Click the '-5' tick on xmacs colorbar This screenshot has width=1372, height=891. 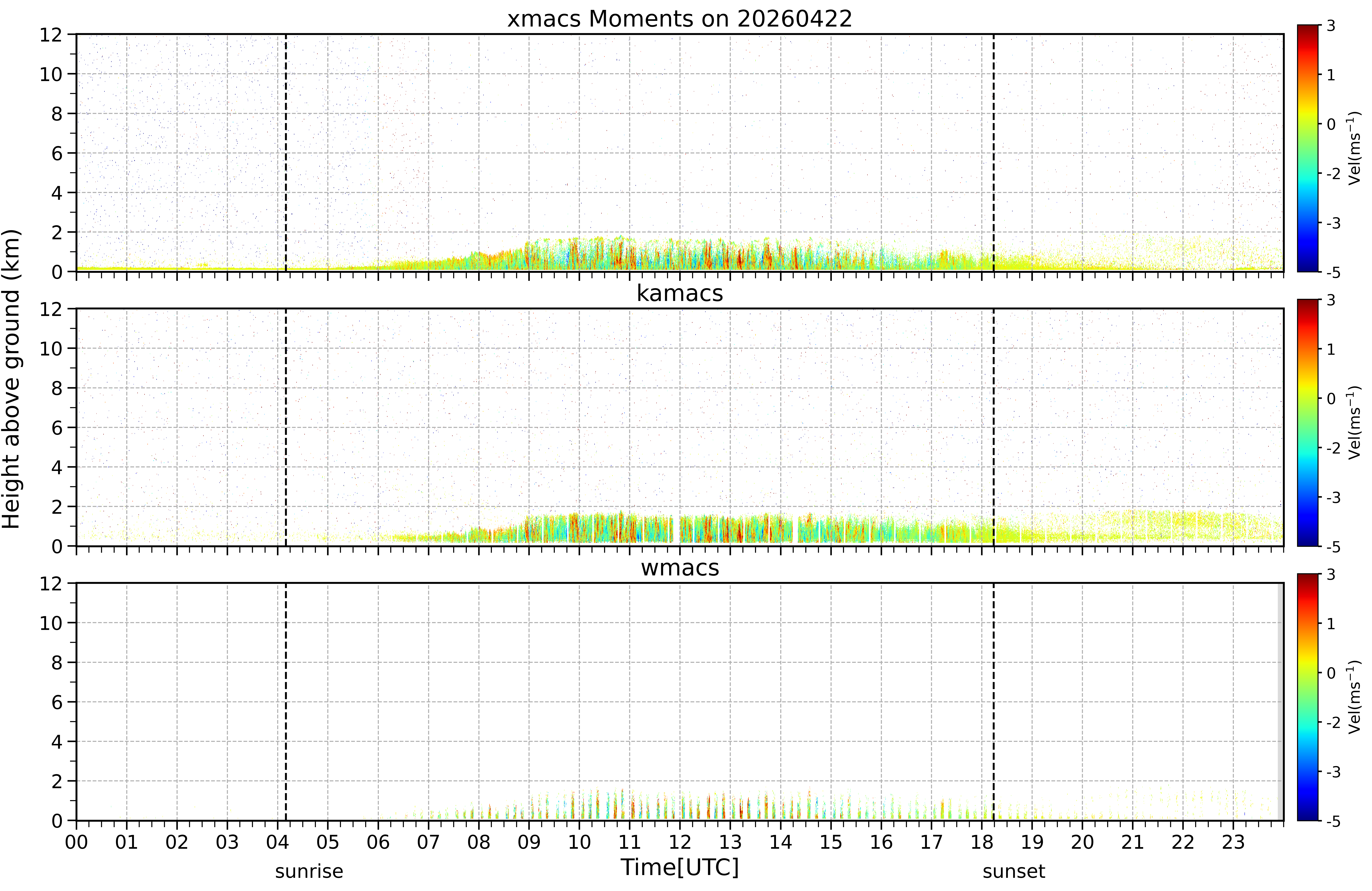(x=1333, y=272)
